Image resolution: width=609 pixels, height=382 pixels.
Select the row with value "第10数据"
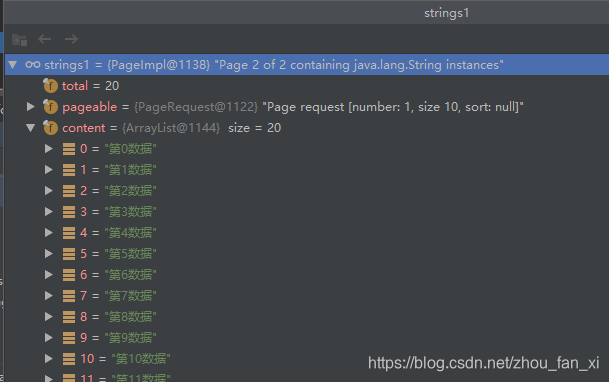307,358
